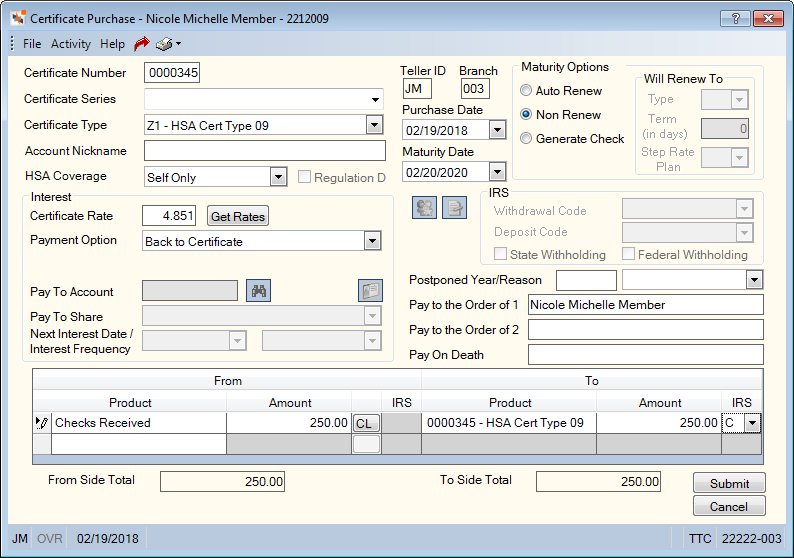Click the notes edit icon beside people icon

[x=454, y=208]
